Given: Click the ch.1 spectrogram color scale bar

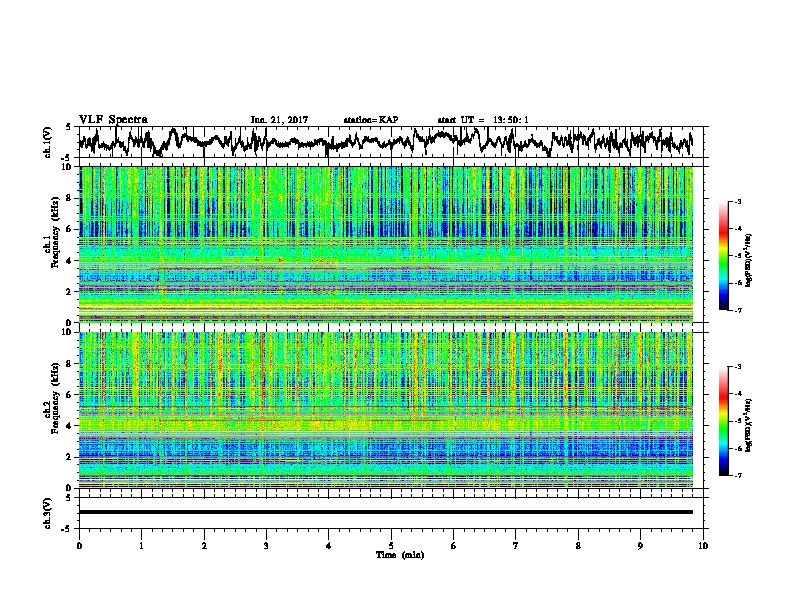Looking at the screenshot, I should [x=723, y=256].
